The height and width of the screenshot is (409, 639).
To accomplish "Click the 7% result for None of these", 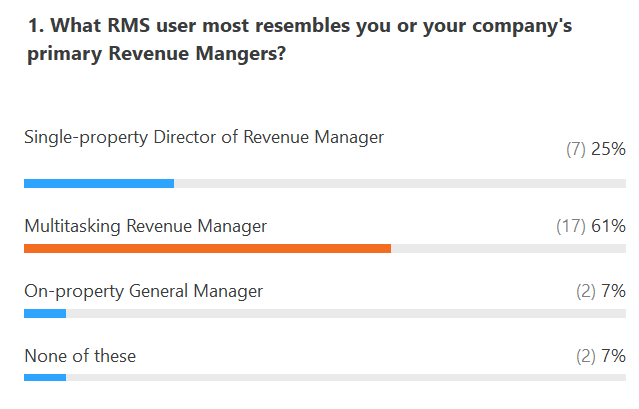I will click(x=613, y=356).
